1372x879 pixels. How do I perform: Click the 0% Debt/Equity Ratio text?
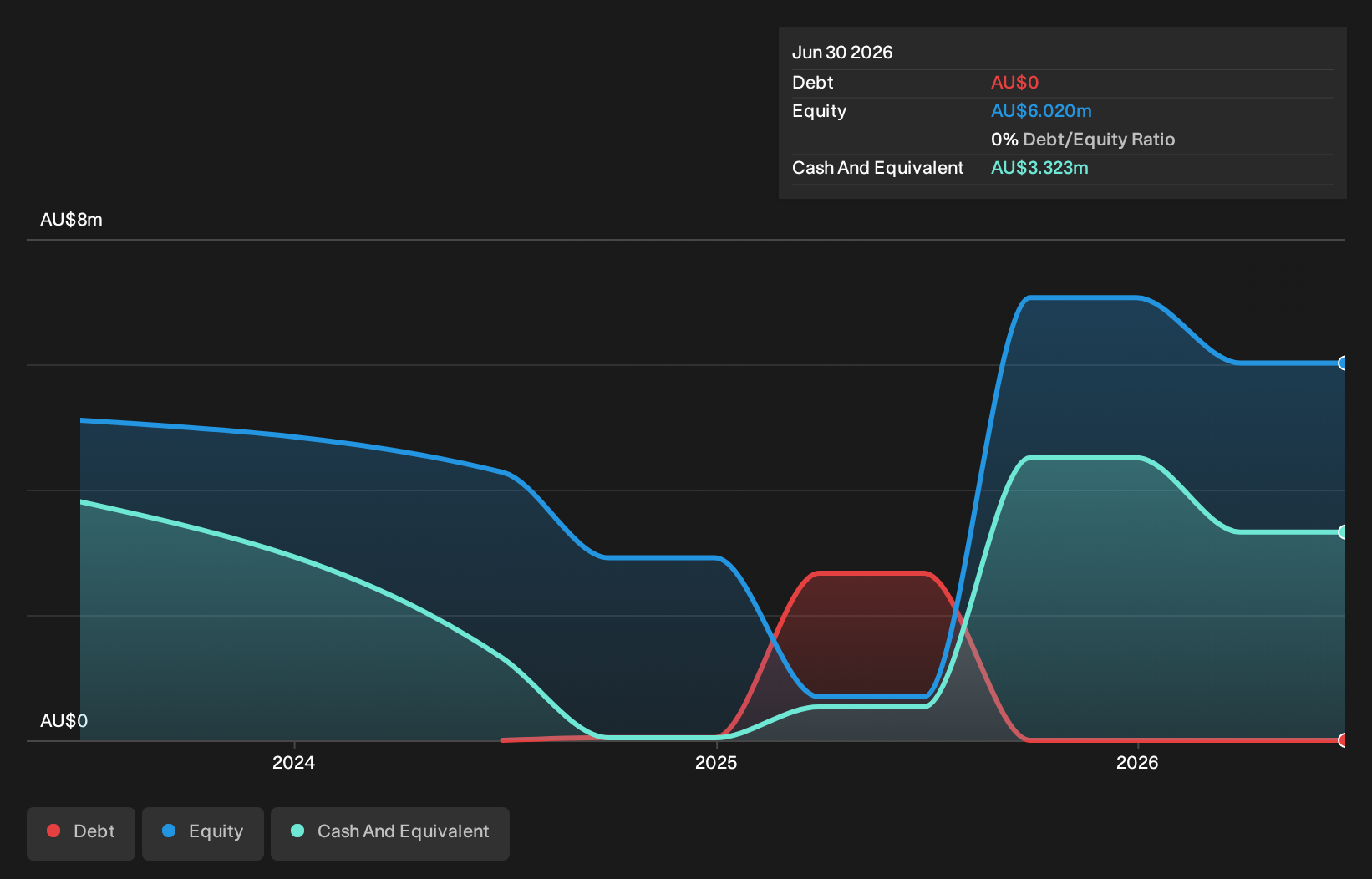pos(1083,140)
